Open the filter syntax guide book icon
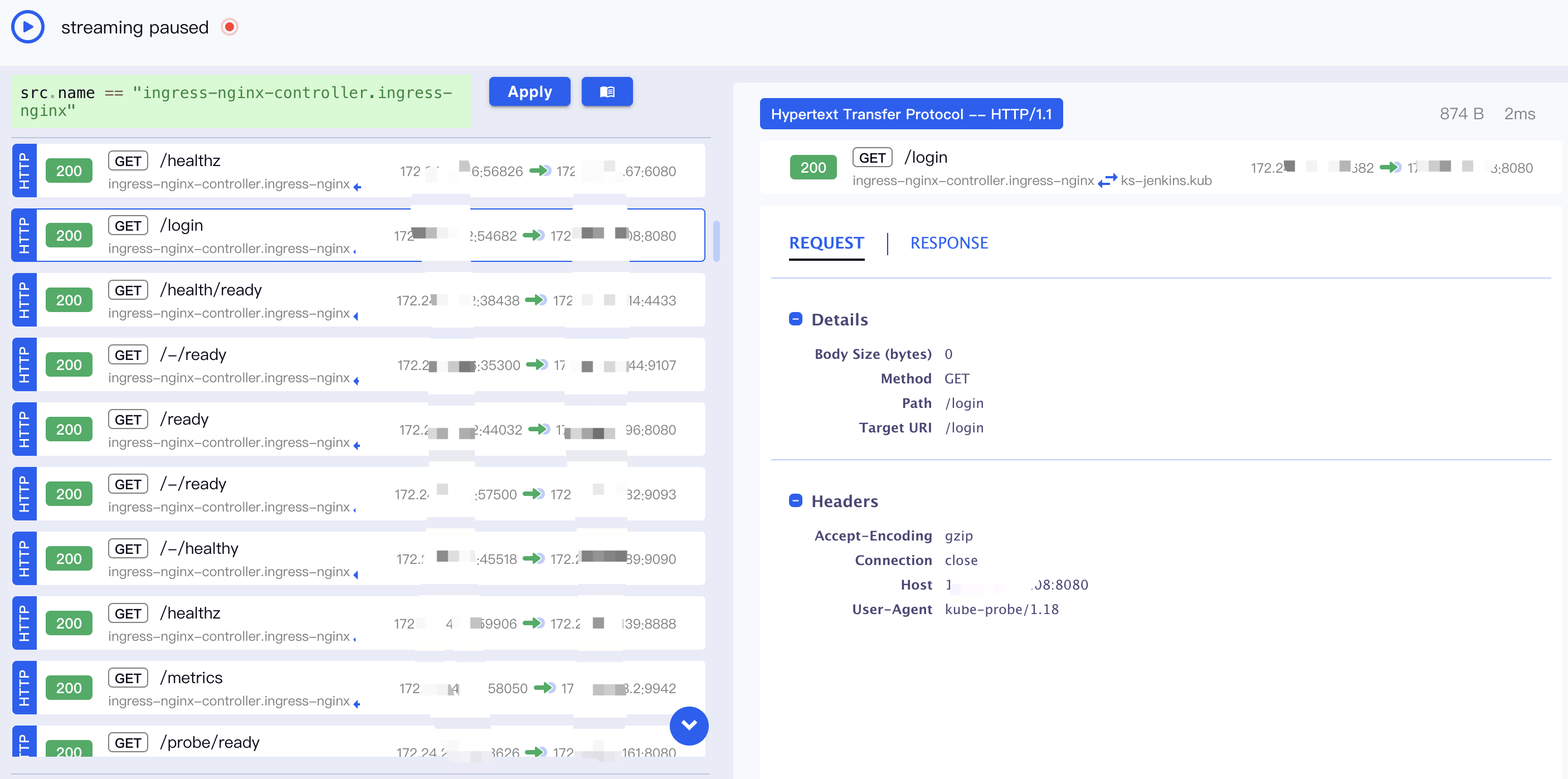The image size is (1568, 779). click(x=607, y=92)
